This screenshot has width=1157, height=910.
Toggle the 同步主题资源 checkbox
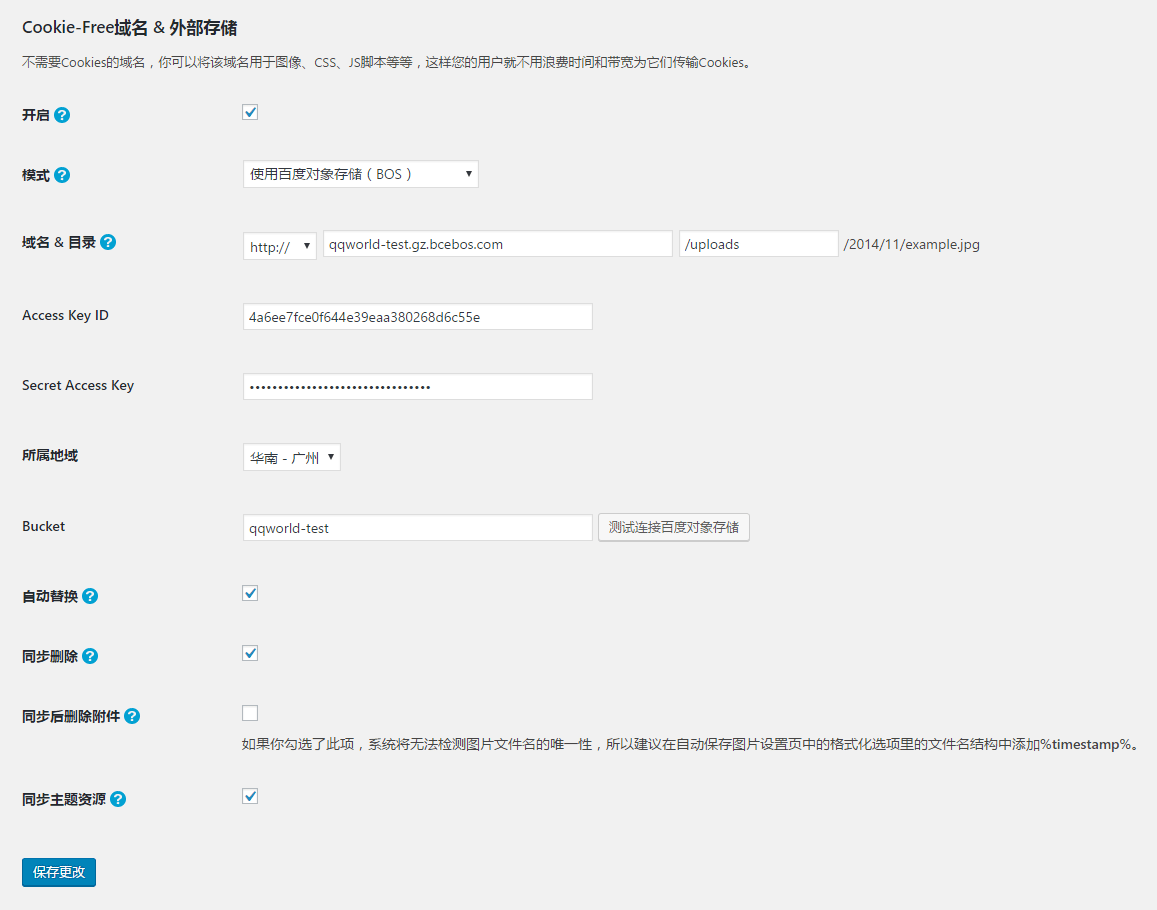coord(250,796)
